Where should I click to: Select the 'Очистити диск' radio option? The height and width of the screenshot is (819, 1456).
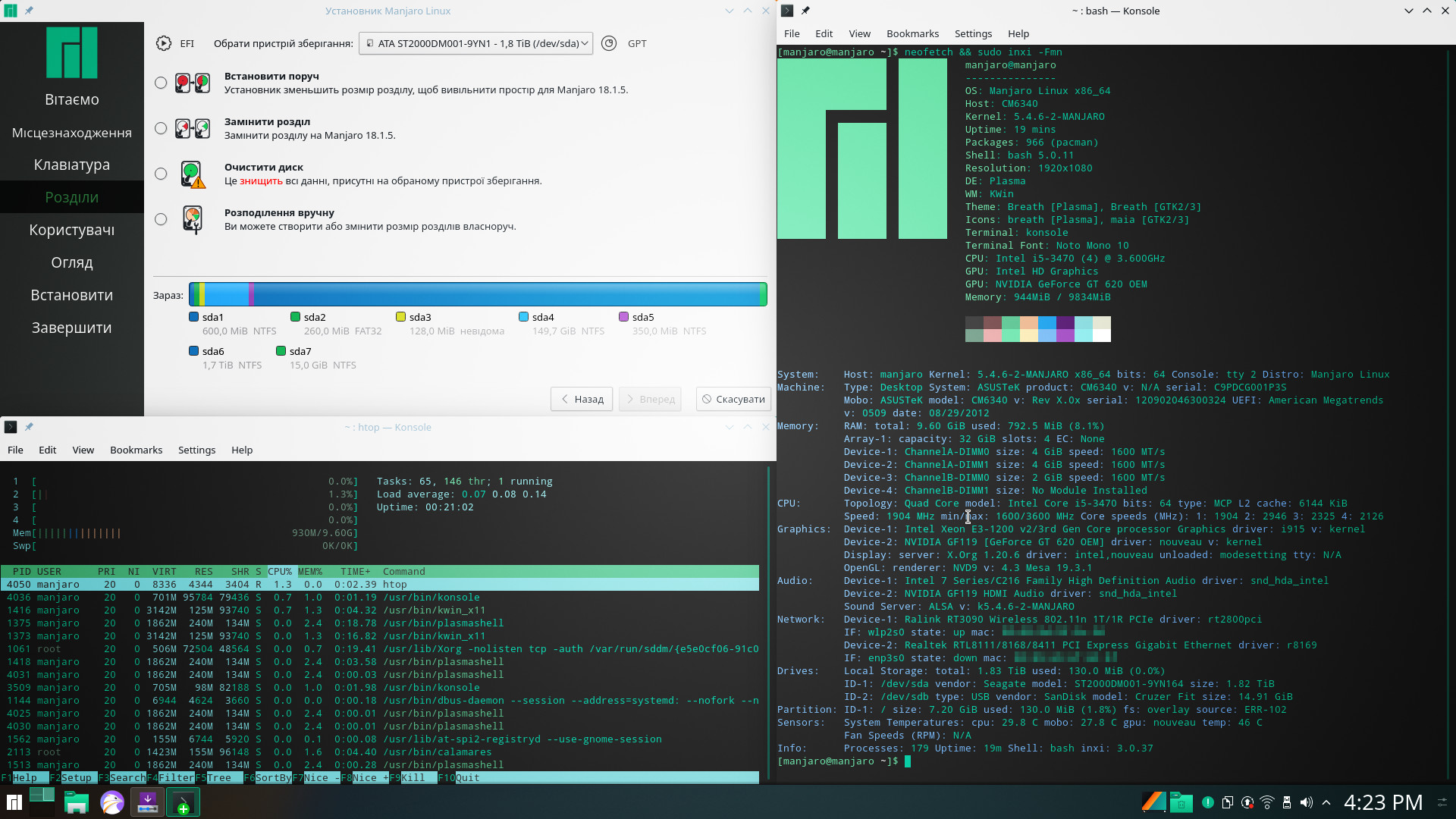(x=161, y=174)
